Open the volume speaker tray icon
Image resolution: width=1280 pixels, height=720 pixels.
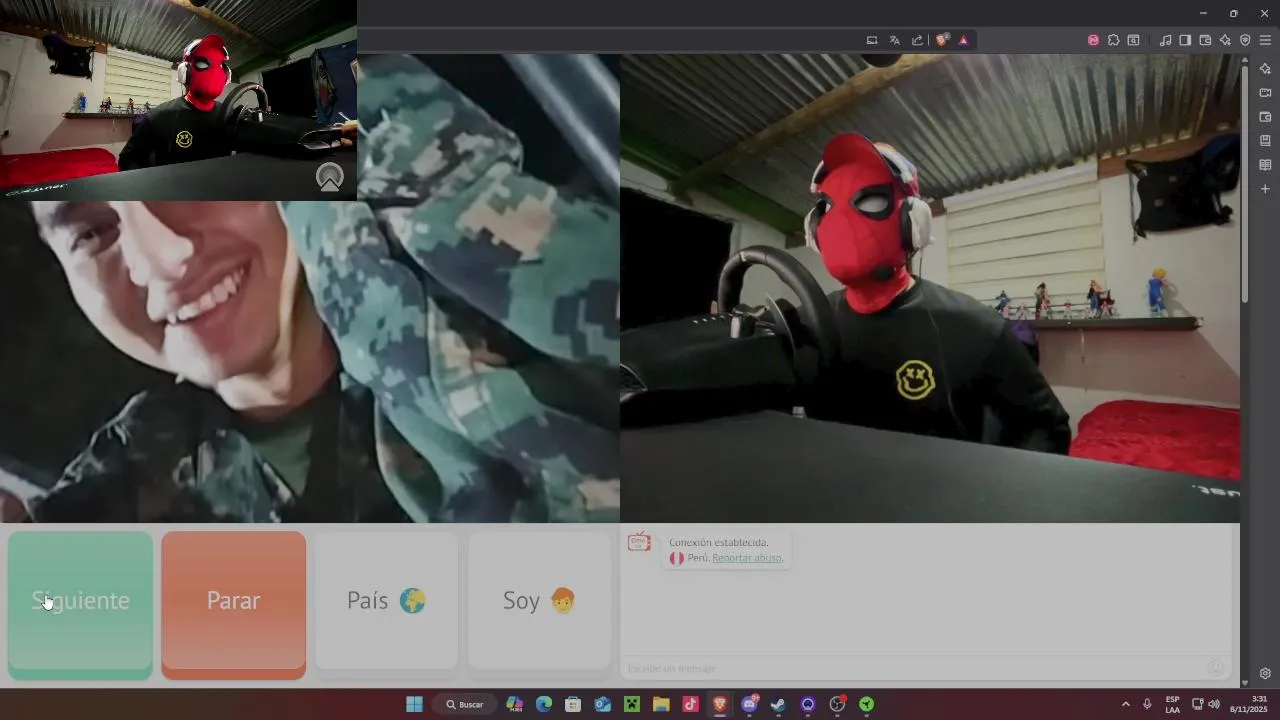1214,704
